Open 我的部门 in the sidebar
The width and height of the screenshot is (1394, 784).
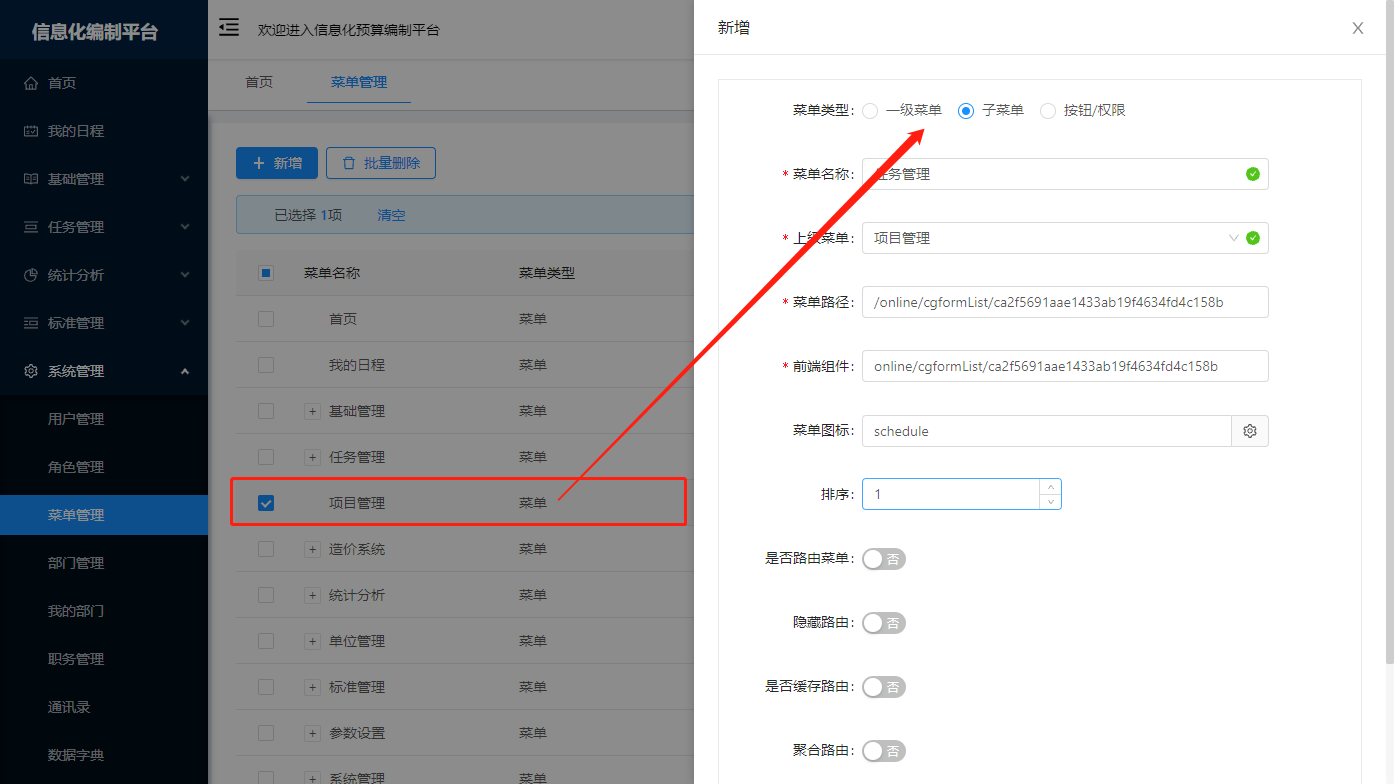104,611
